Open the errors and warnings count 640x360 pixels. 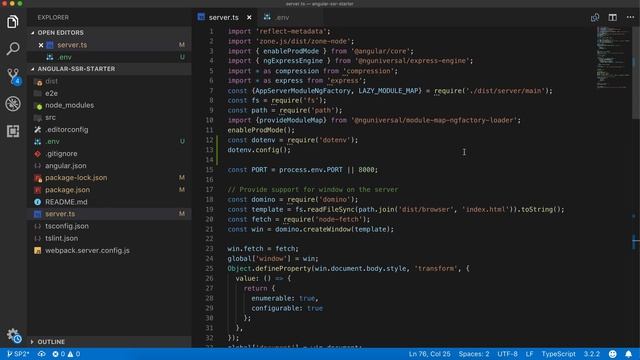coord(66,354)
